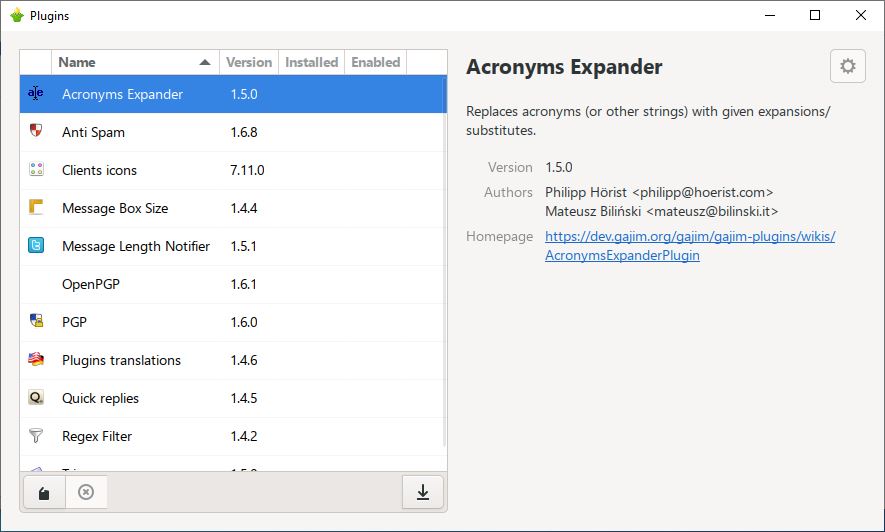Click the Acronyms Expander row icon
Viewport: 885px width, 532px height.
(36, 93)
